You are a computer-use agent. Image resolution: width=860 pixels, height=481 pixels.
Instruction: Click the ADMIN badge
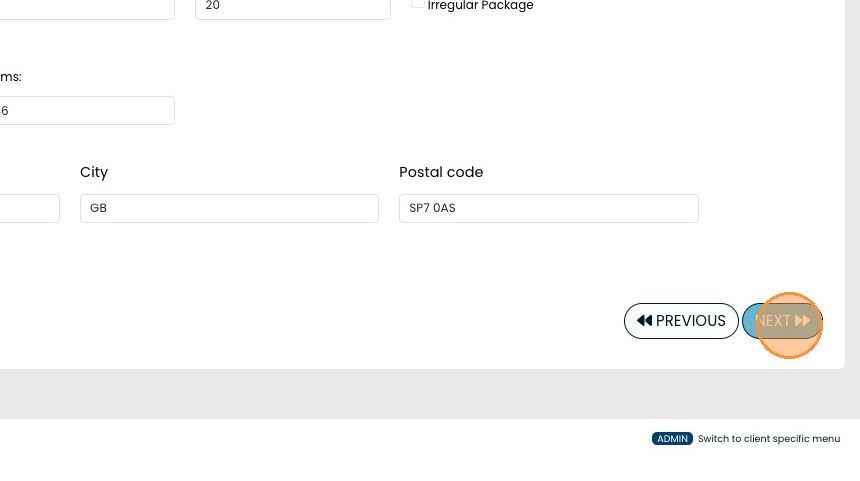(672, 439)
